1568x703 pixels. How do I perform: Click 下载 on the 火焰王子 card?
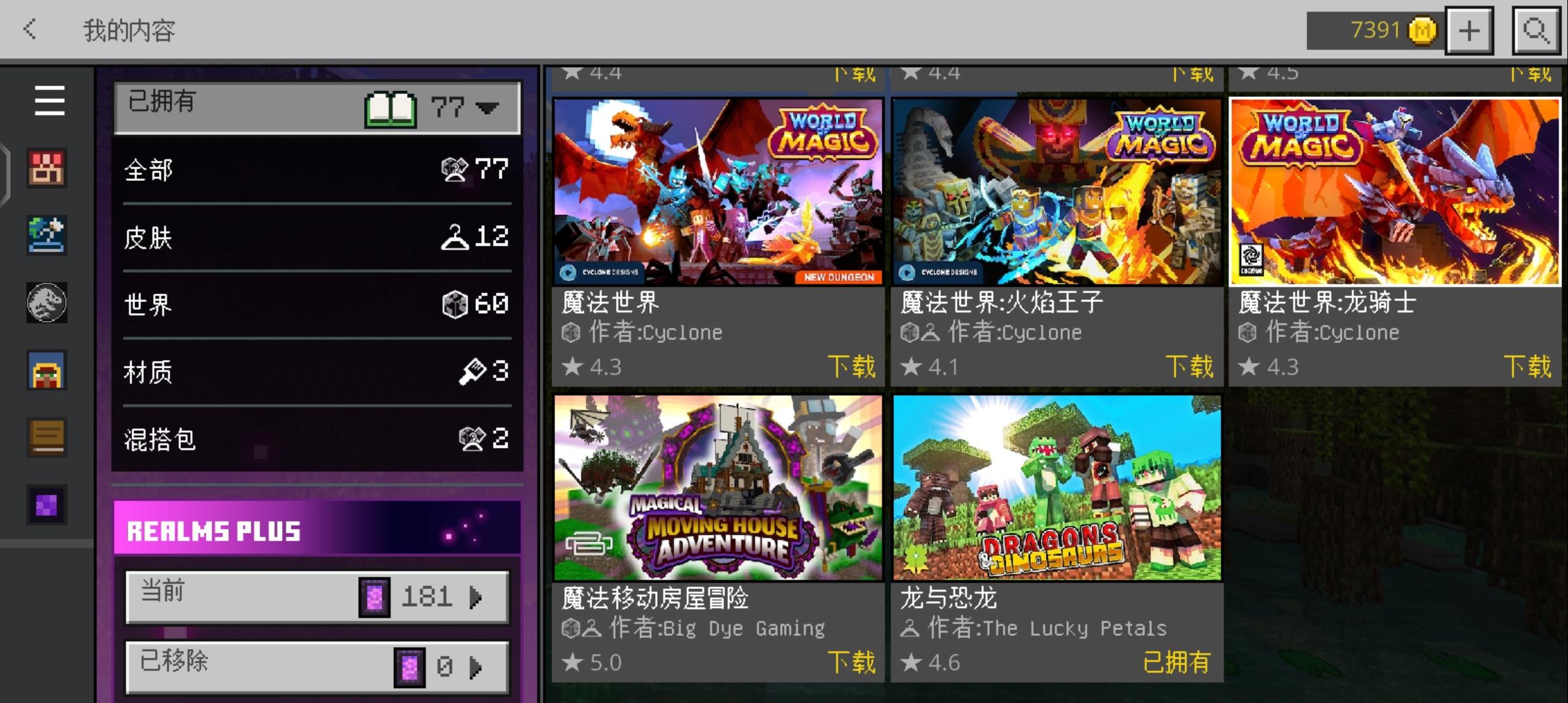(1190, 366)
